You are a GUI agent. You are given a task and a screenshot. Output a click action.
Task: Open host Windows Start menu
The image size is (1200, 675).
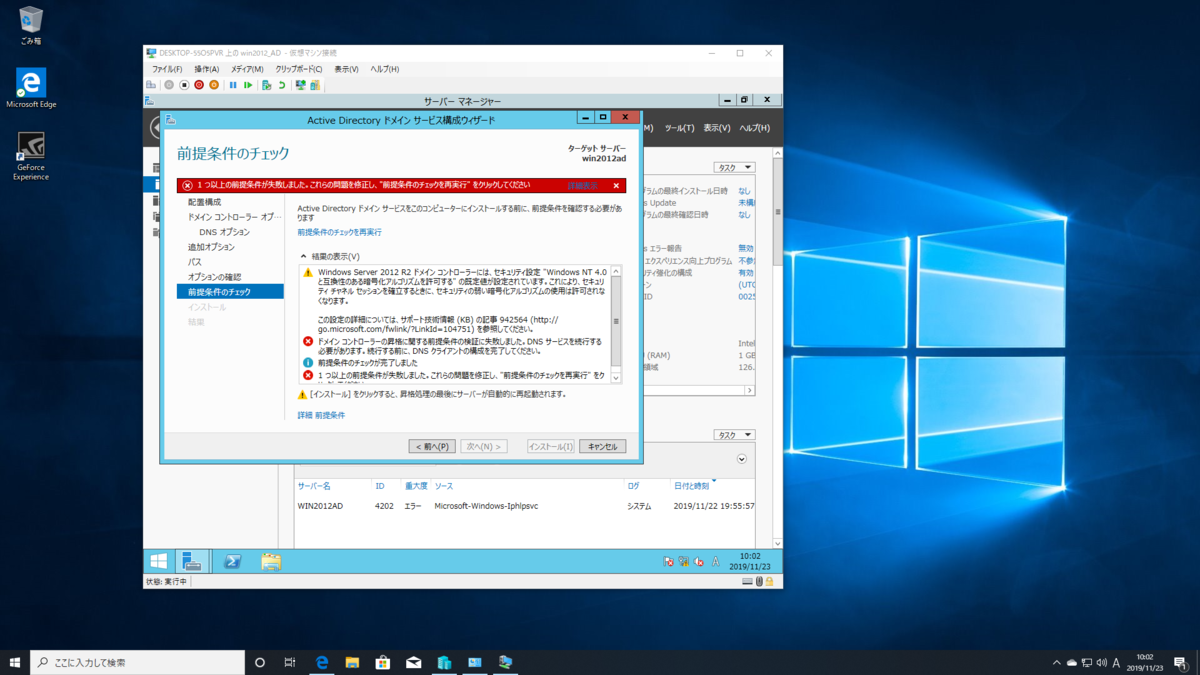coord(15,662)
